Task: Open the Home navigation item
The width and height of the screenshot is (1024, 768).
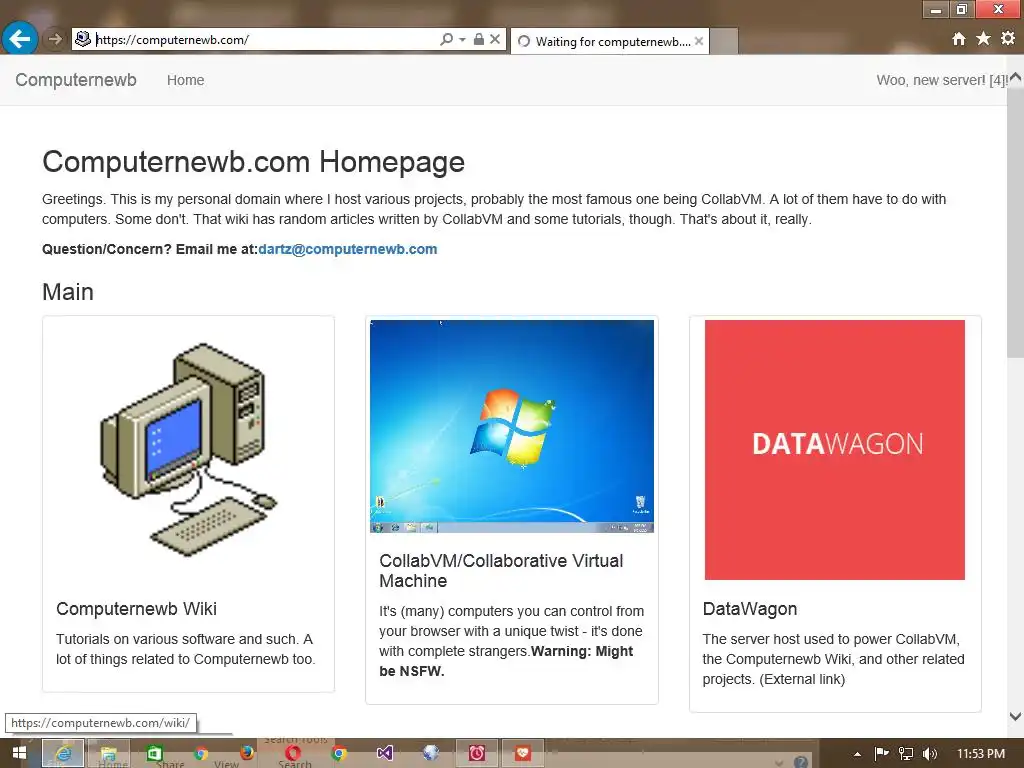Action: 185,80
